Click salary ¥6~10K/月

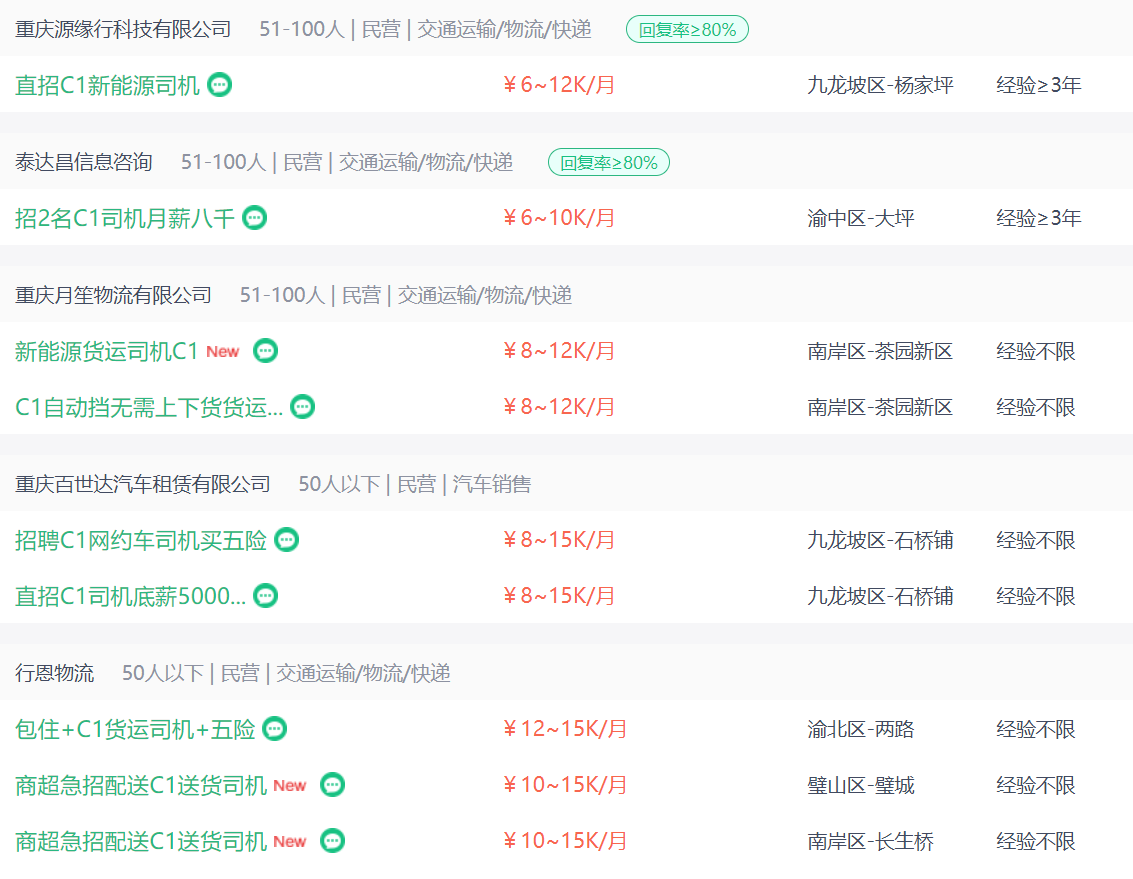[x=559, y=218]
